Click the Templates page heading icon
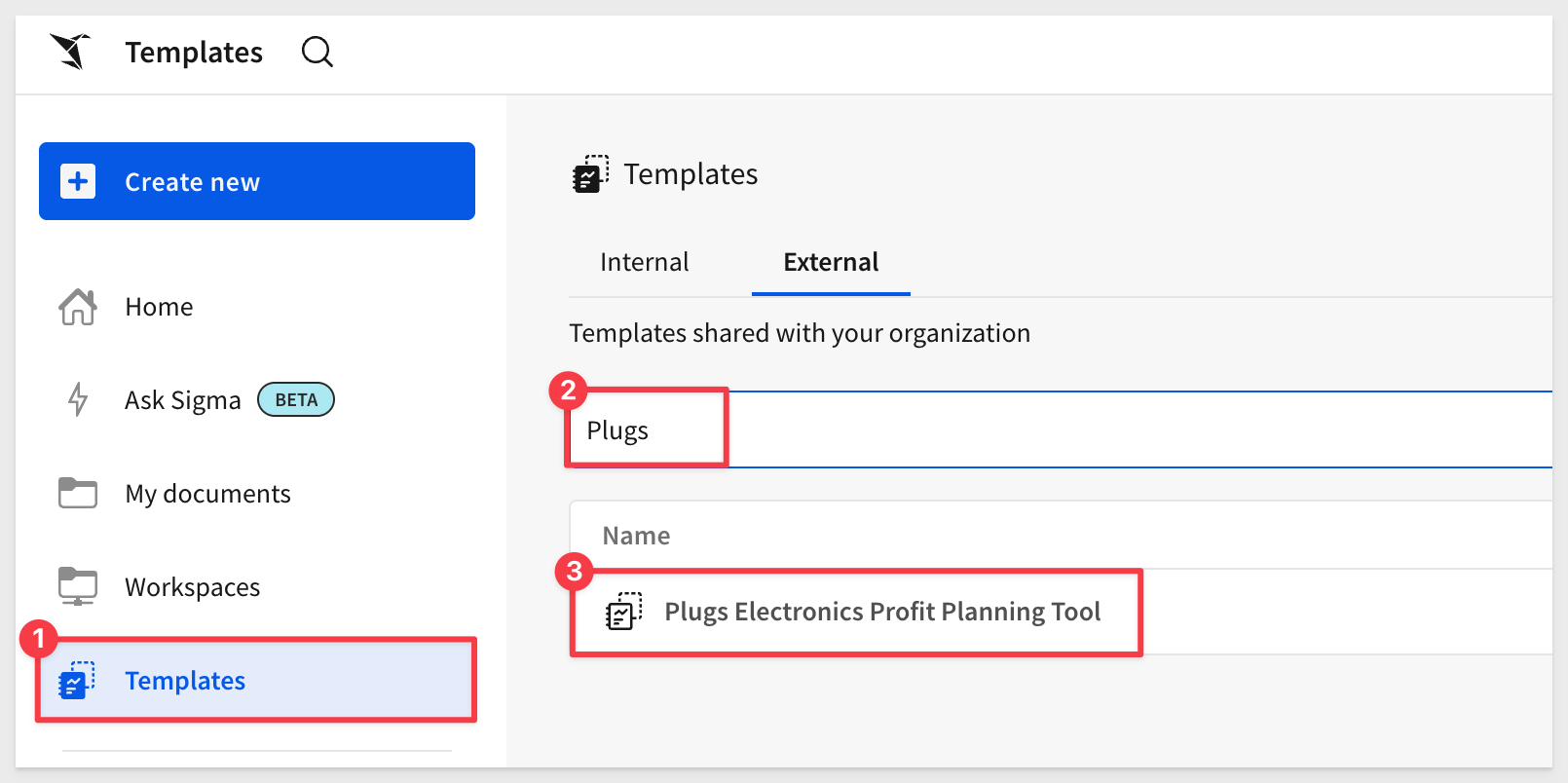The image size is (1568, 783). (x=591, y=174)
